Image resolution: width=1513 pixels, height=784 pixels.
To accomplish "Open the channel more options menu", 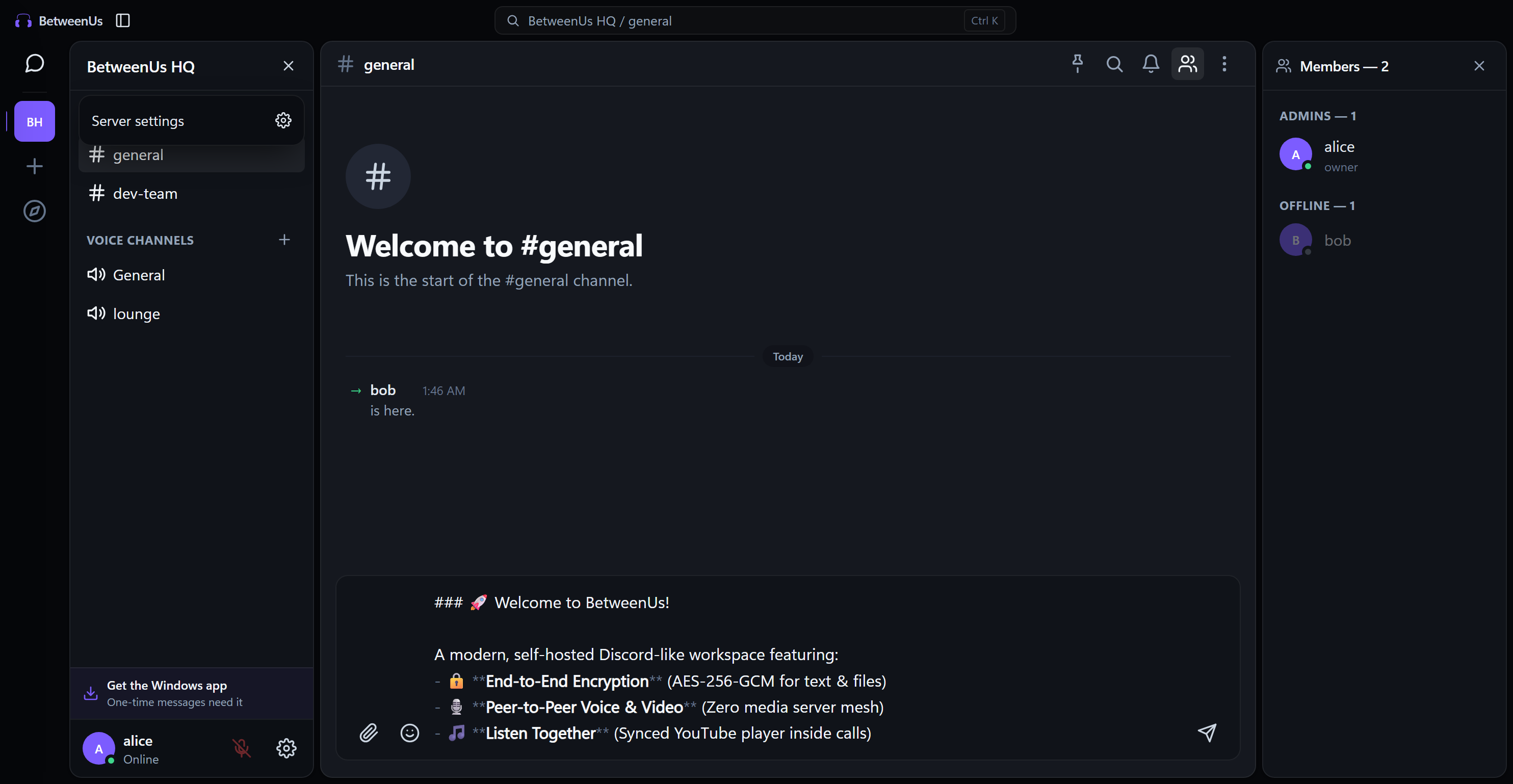I will (x=1224, y=63).
